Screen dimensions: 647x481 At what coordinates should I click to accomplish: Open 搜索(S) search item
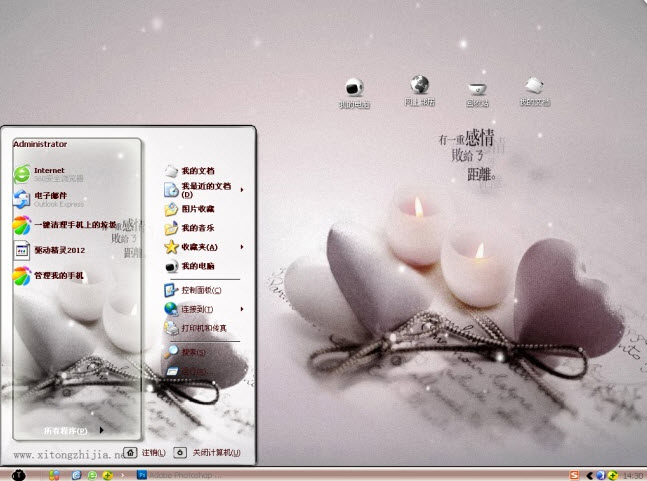click(x=185, y=352)
